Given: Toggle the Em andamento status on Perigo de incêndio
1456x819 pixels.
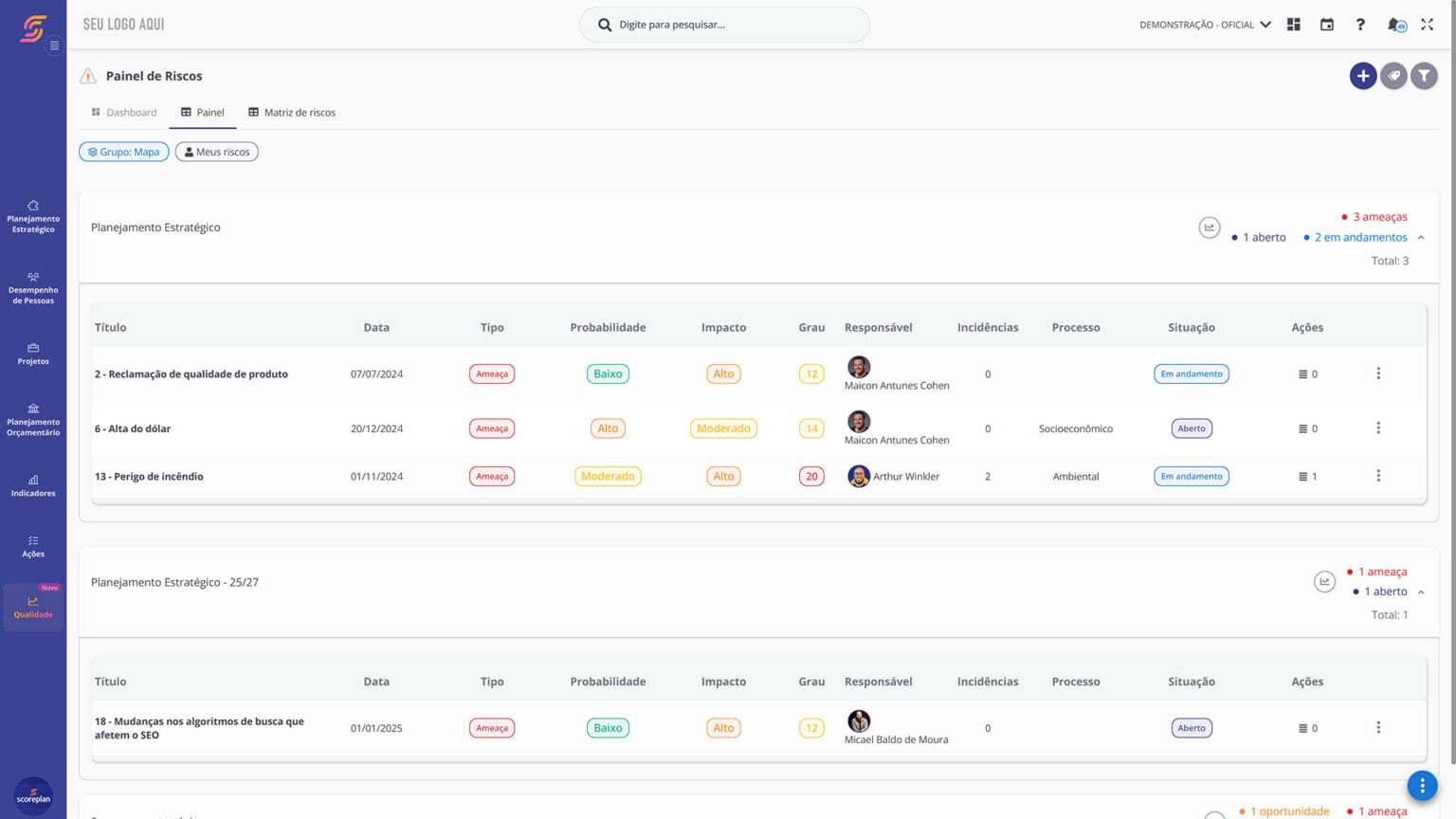Looking at the screenshot, I should [1191, 476].
